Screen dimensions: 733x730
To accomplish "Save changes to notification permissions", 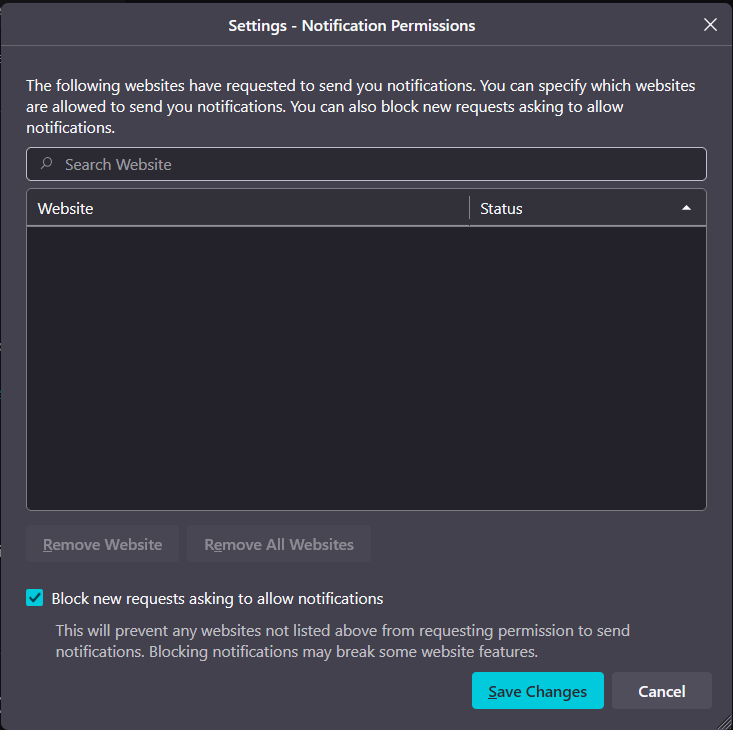I will 537,691.
